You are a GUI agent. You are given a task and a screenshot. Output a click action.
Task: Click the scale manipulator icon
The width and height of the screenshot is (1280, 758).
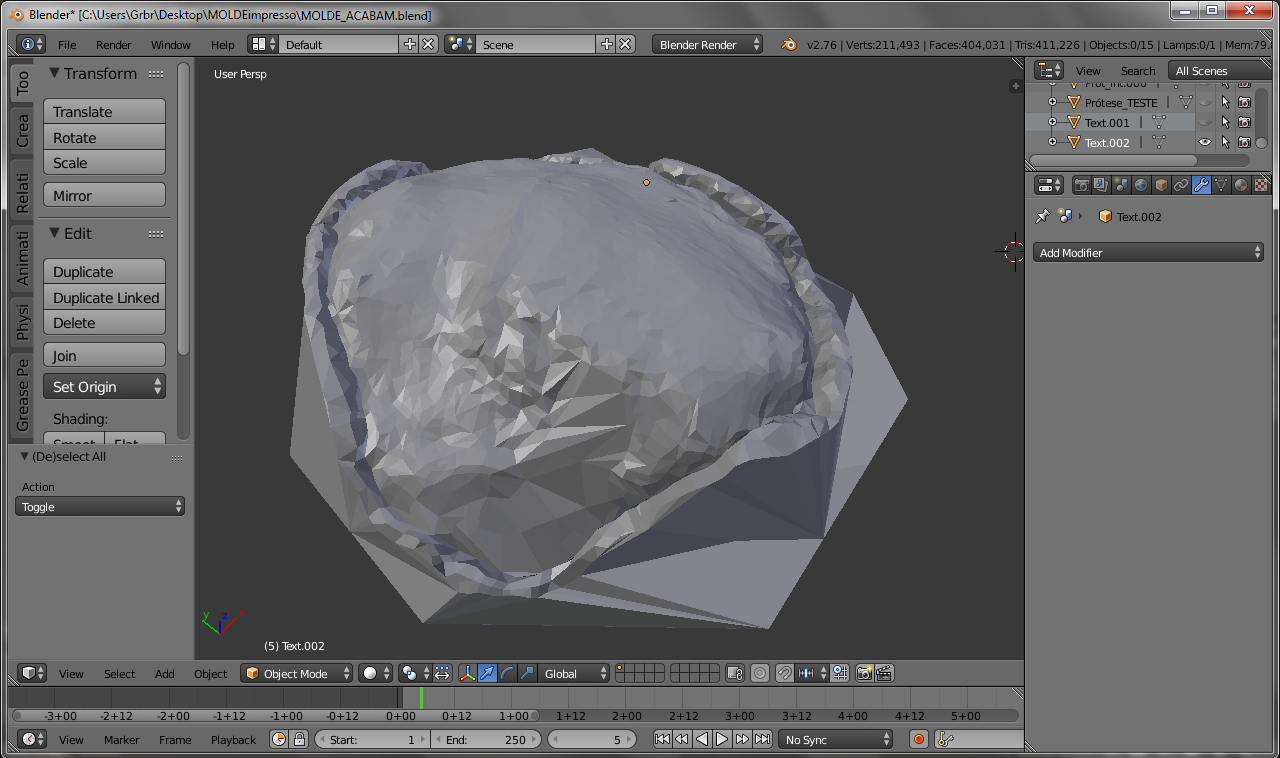click(527, 673)
